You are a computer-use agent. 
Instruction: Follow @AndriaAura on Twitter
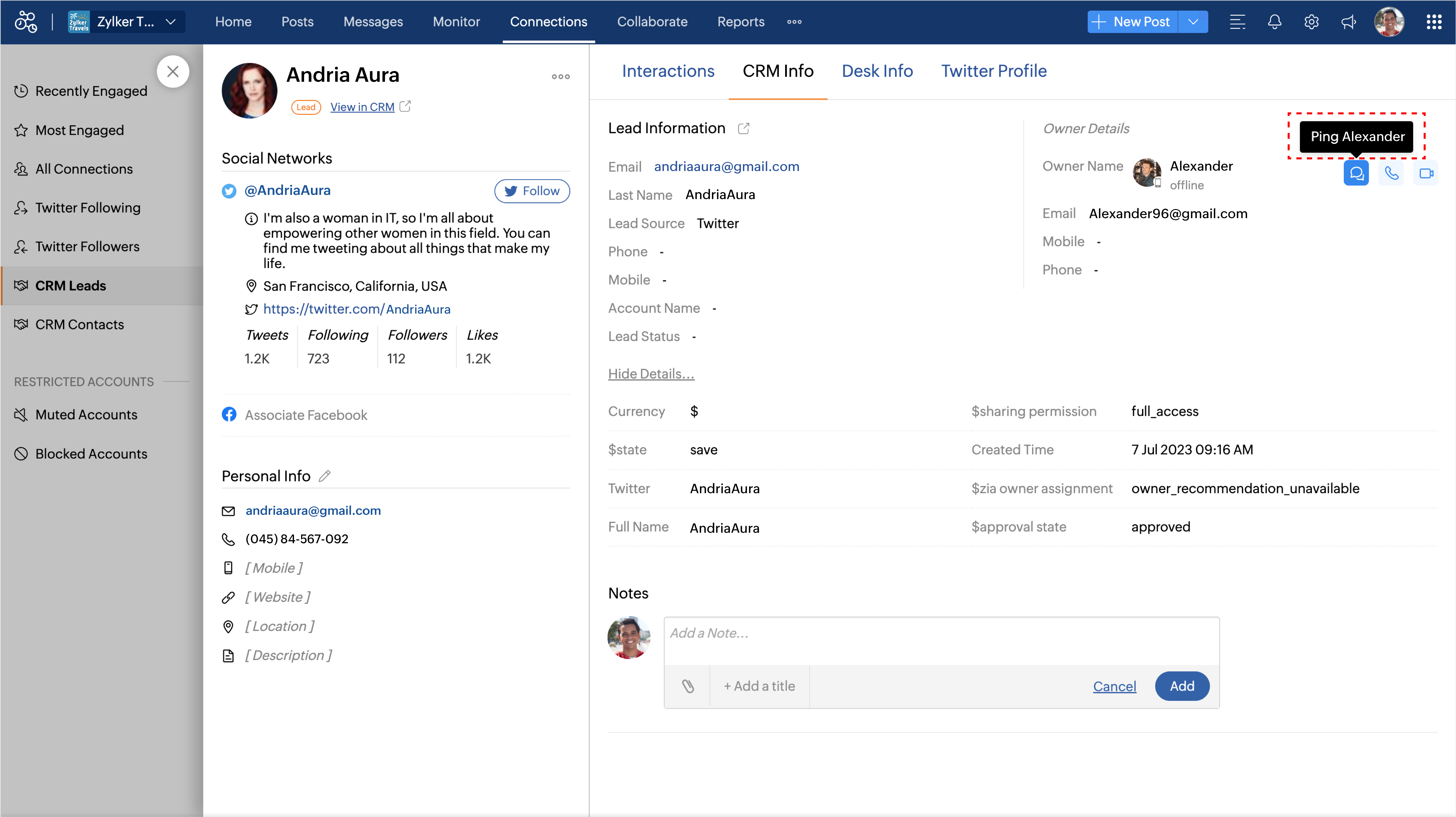(532, 191)
